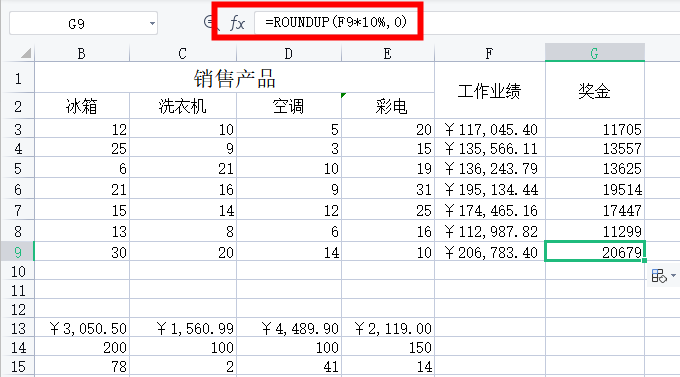Click the 奖金 header cell
This screenshot has height=377, width=680.
point(595,91)
